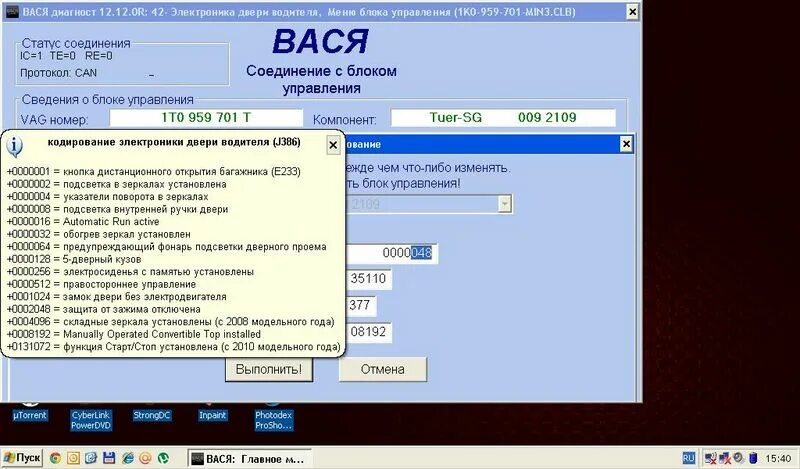Click line '+0000512 = правостороннее управление'
Viewport: 800px width, 469px height.
[x=101, y=284]
